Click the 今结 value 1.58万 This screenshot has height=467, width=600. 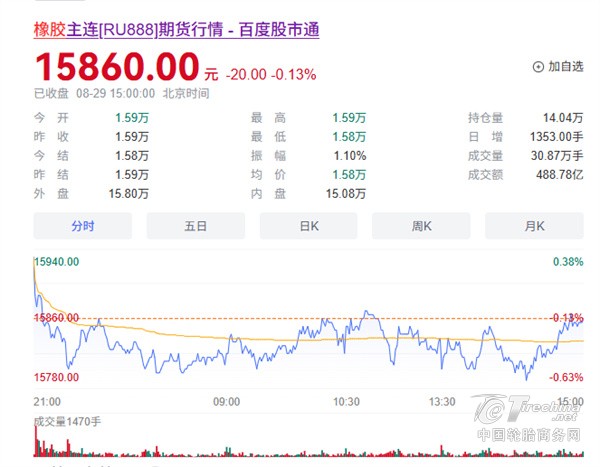(x=132, y=156)
